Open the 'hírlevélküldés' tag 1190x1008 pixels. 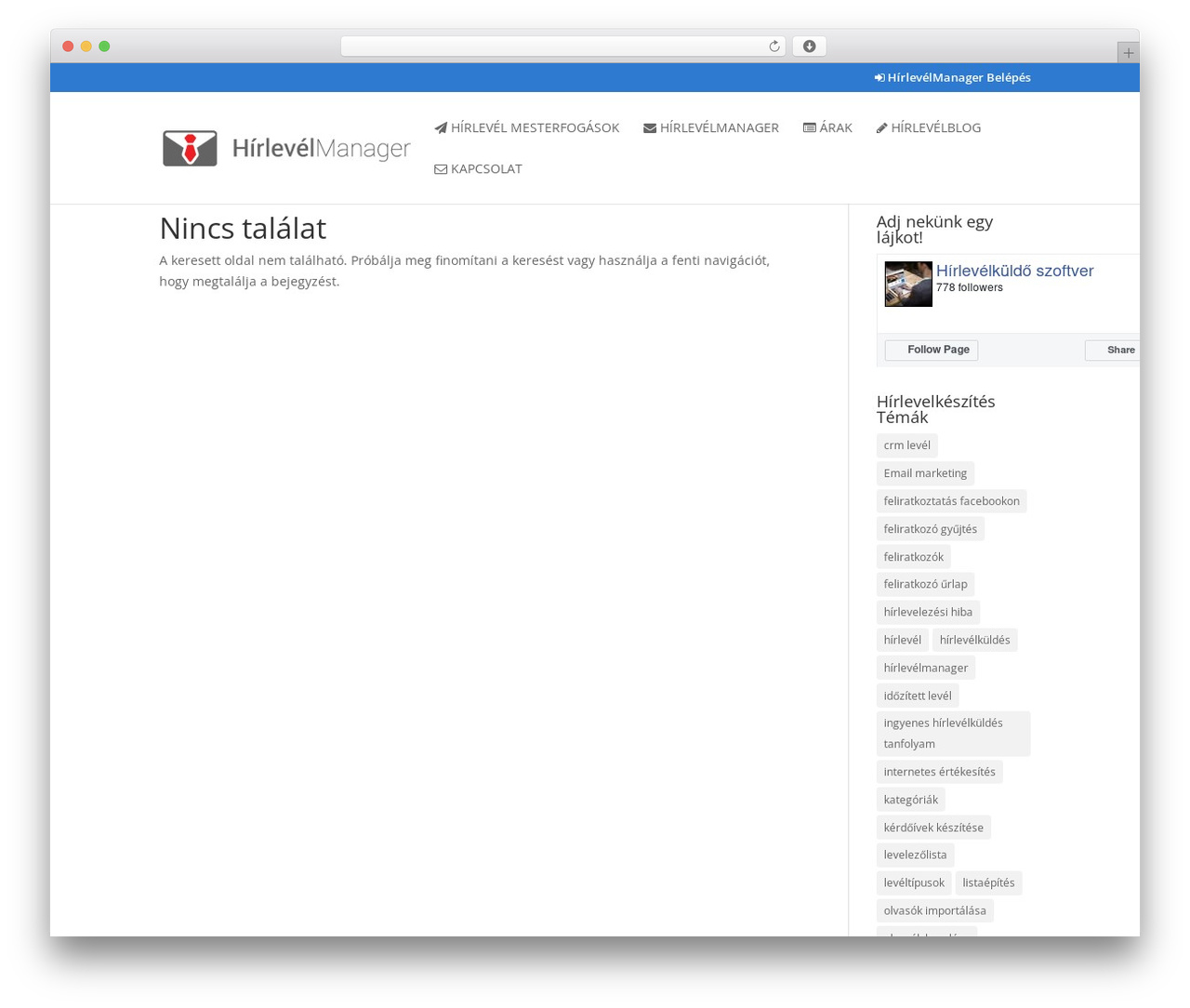(975, 640)
